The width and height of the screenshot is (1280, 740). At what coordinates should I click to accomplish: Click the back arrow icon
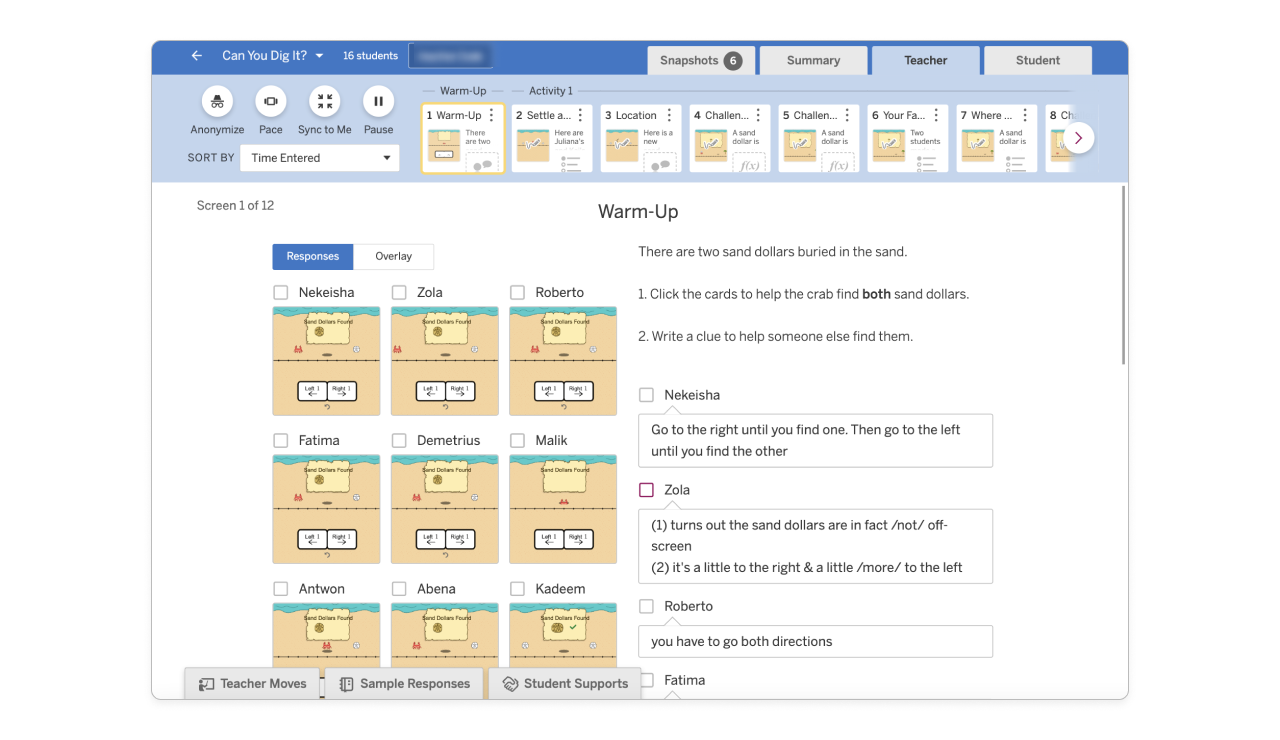click(x=197, y=56)
